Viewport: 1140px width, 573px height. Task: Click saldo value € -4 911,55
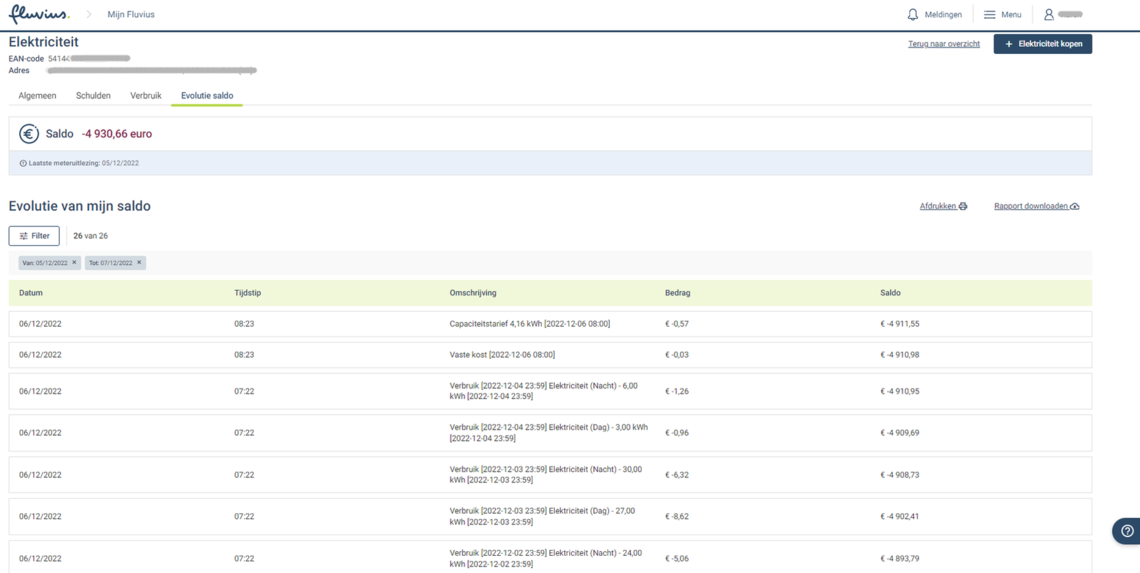coord(899,324)
